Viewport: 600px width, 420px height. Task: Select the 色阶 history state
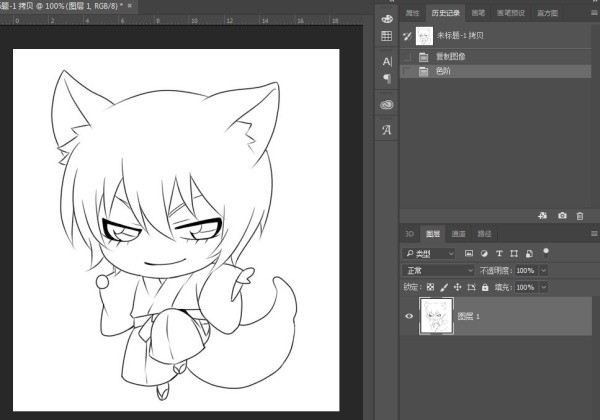pos(443,72)
